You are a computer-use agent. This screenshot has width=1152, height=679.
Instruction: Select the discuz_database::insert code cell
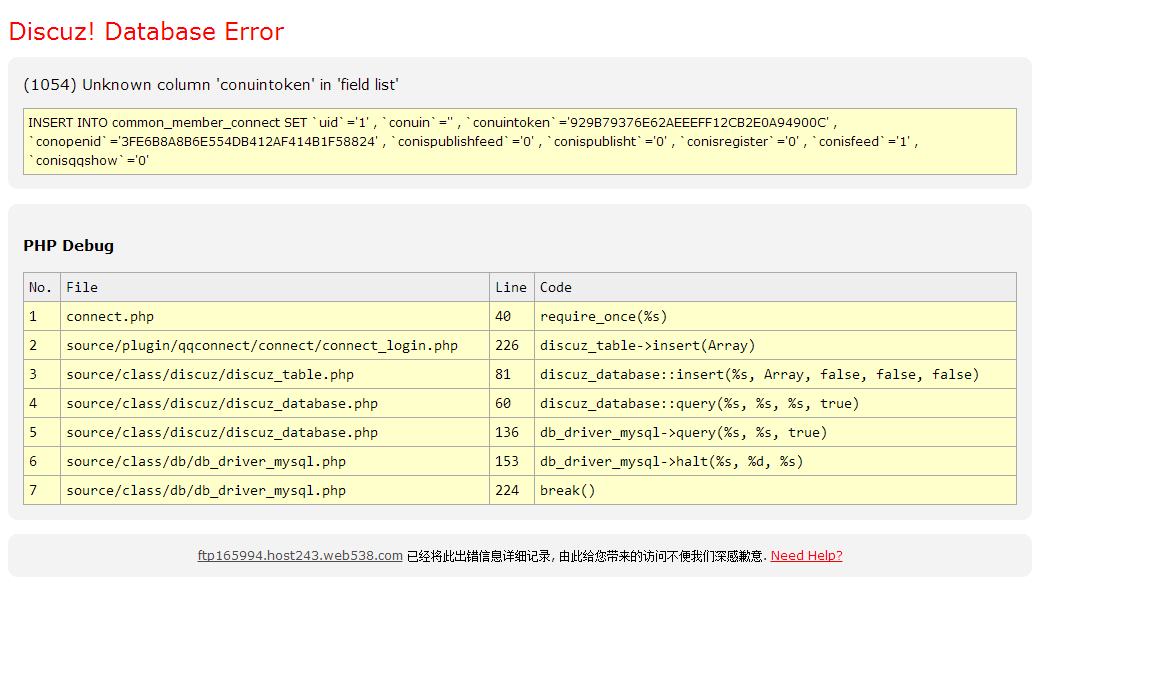point(775,374)
